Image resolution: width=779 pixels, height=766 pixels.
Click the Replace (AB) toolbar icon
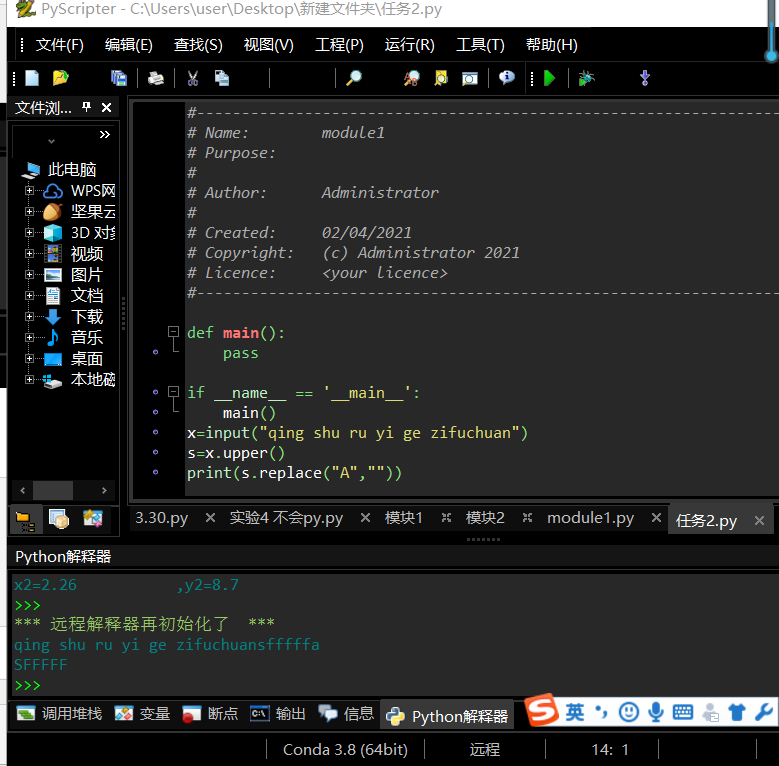point(411,78)
